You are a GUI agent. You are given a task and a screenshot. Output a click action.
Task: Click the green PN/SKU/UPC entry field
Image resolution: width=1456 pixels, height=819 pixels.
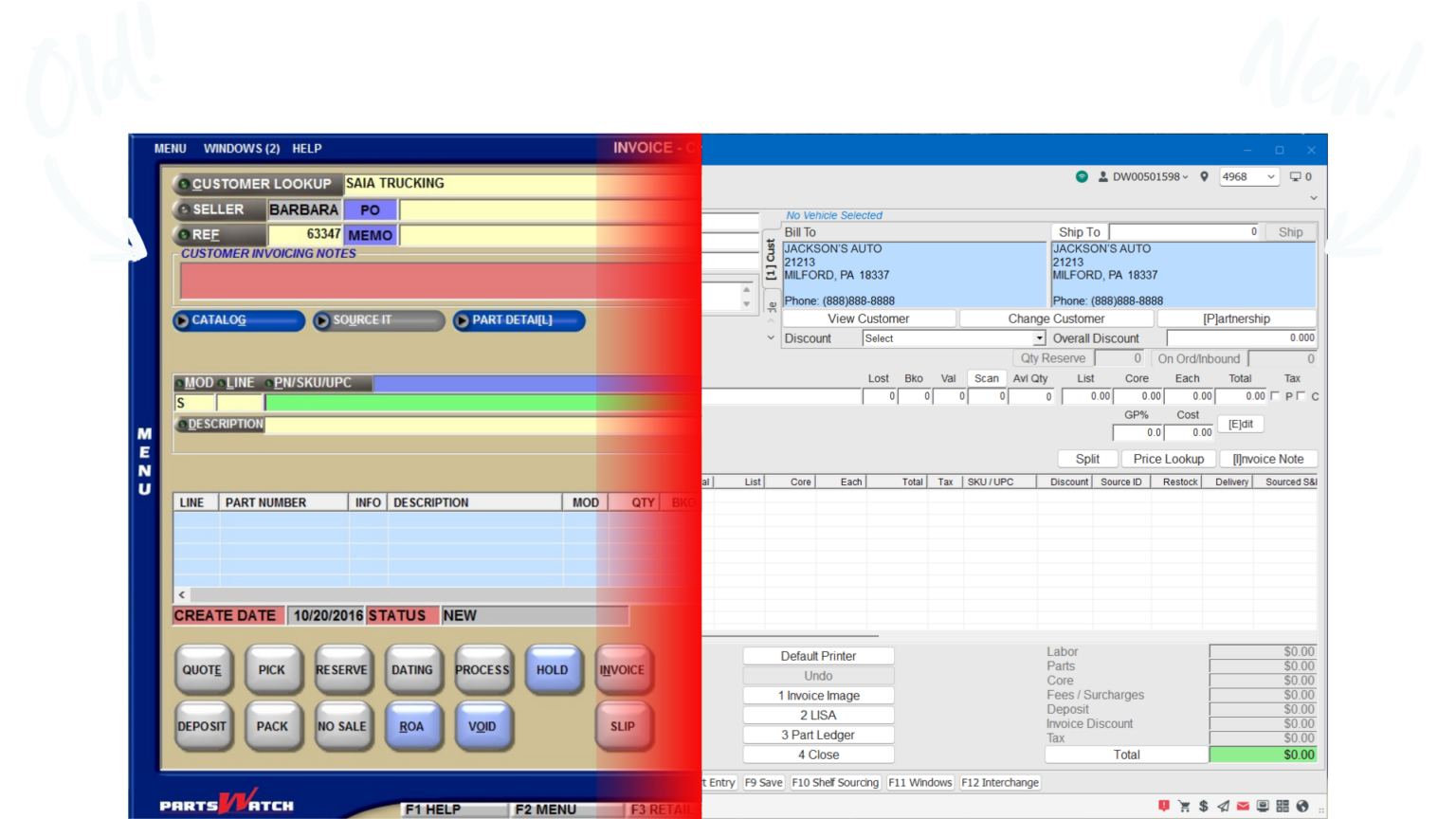point(482,403)
